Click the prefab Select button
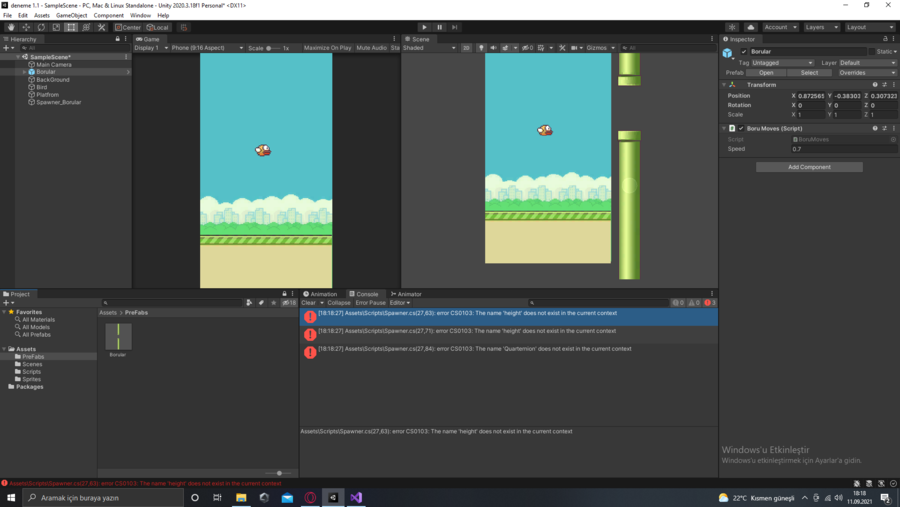This screenshot has height=507, width=900. (x=809, y=73)
